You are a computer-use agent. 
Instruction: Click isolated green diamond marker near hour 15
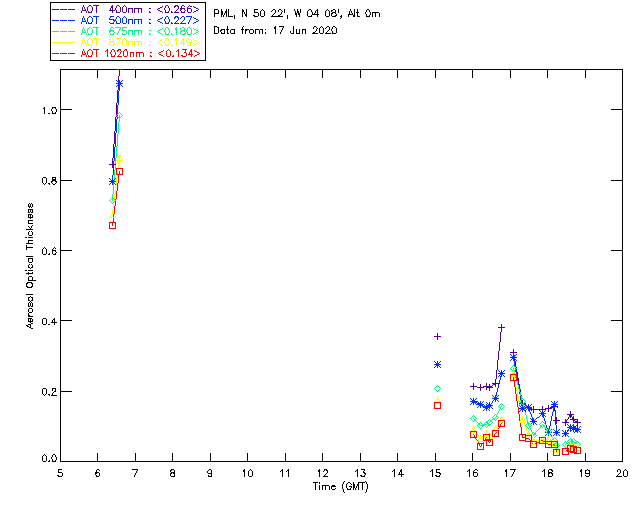point(438,388)
